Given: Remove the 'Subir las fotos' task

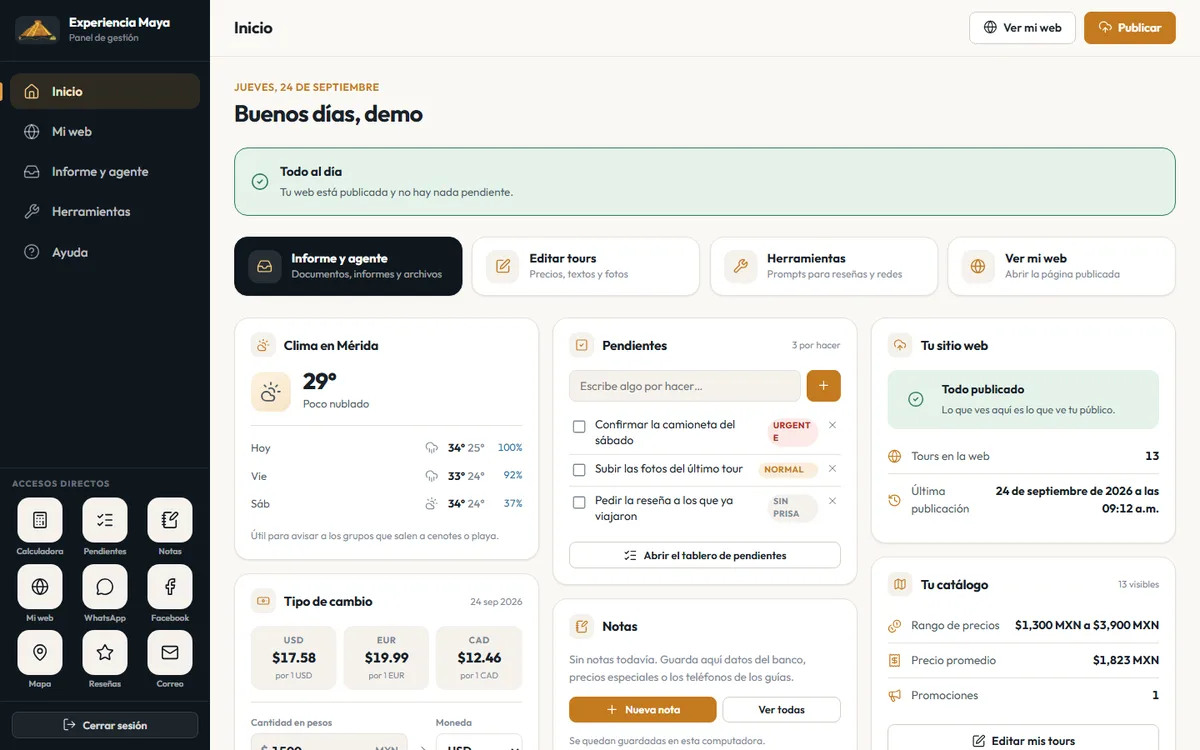Looking at the screenshot, I should click(x=832, y=468).
